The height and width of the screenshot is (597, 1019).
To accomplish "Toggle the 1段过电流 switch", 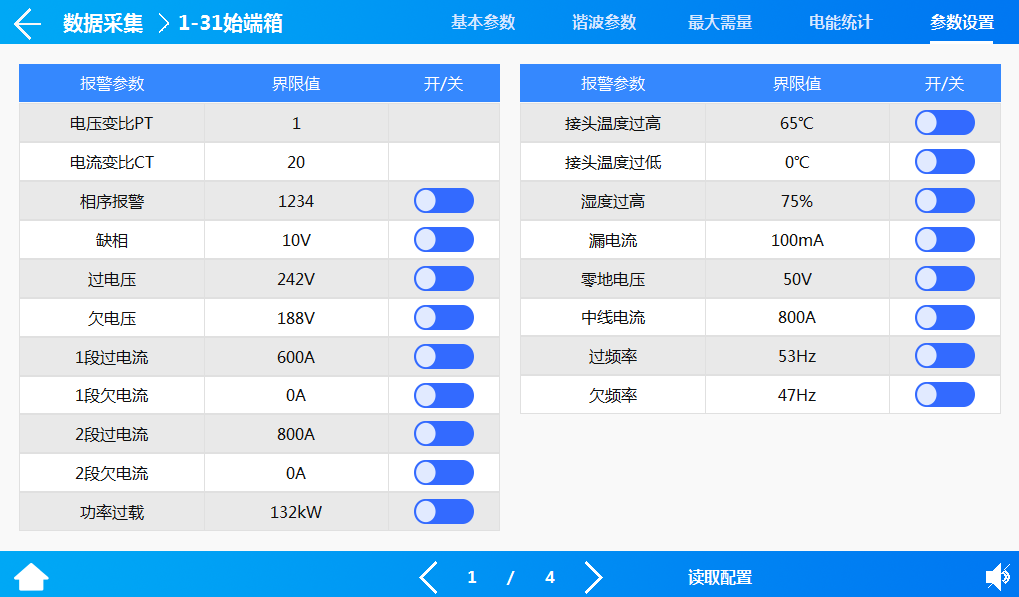I will [x=444, y=357].
